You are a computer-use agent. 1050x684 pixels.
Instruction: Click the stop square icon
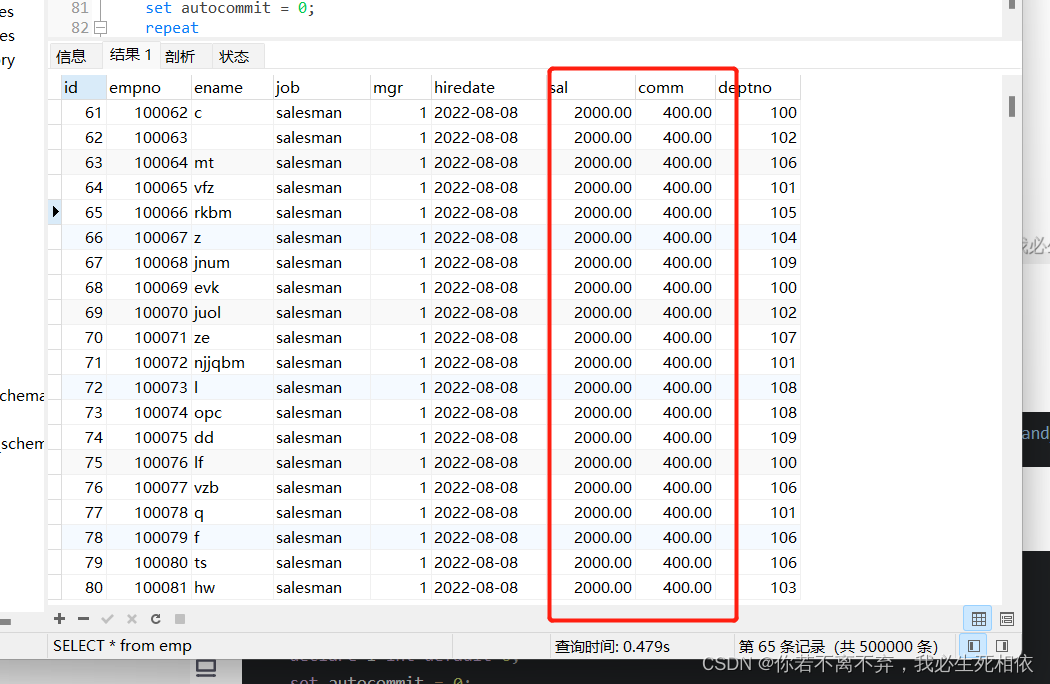tap(180, 619)
